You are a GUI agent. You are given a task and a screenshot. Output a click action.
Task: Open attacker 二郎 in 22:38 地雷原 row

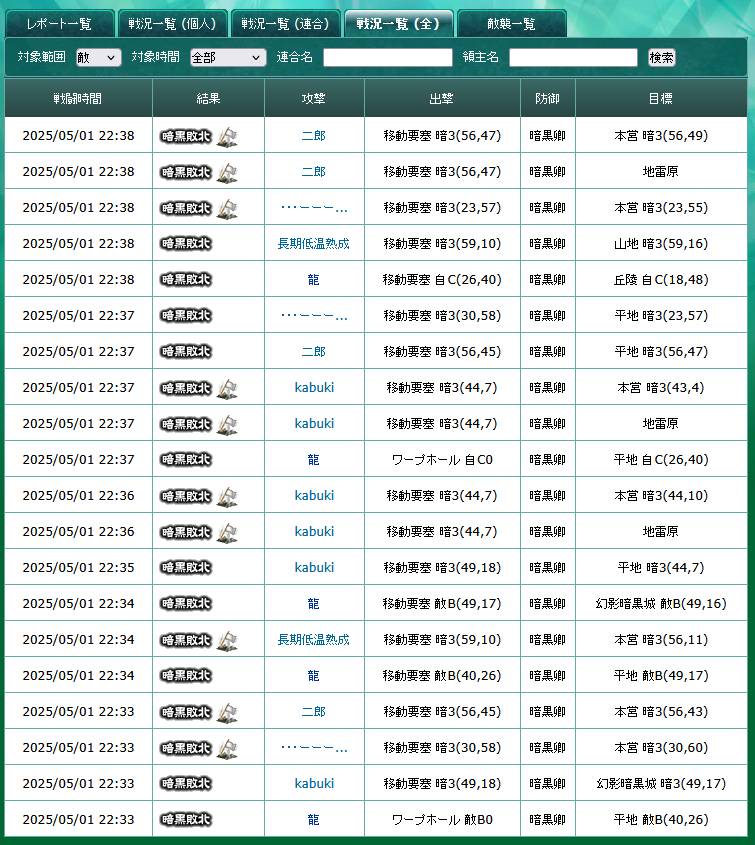point(314,172)
